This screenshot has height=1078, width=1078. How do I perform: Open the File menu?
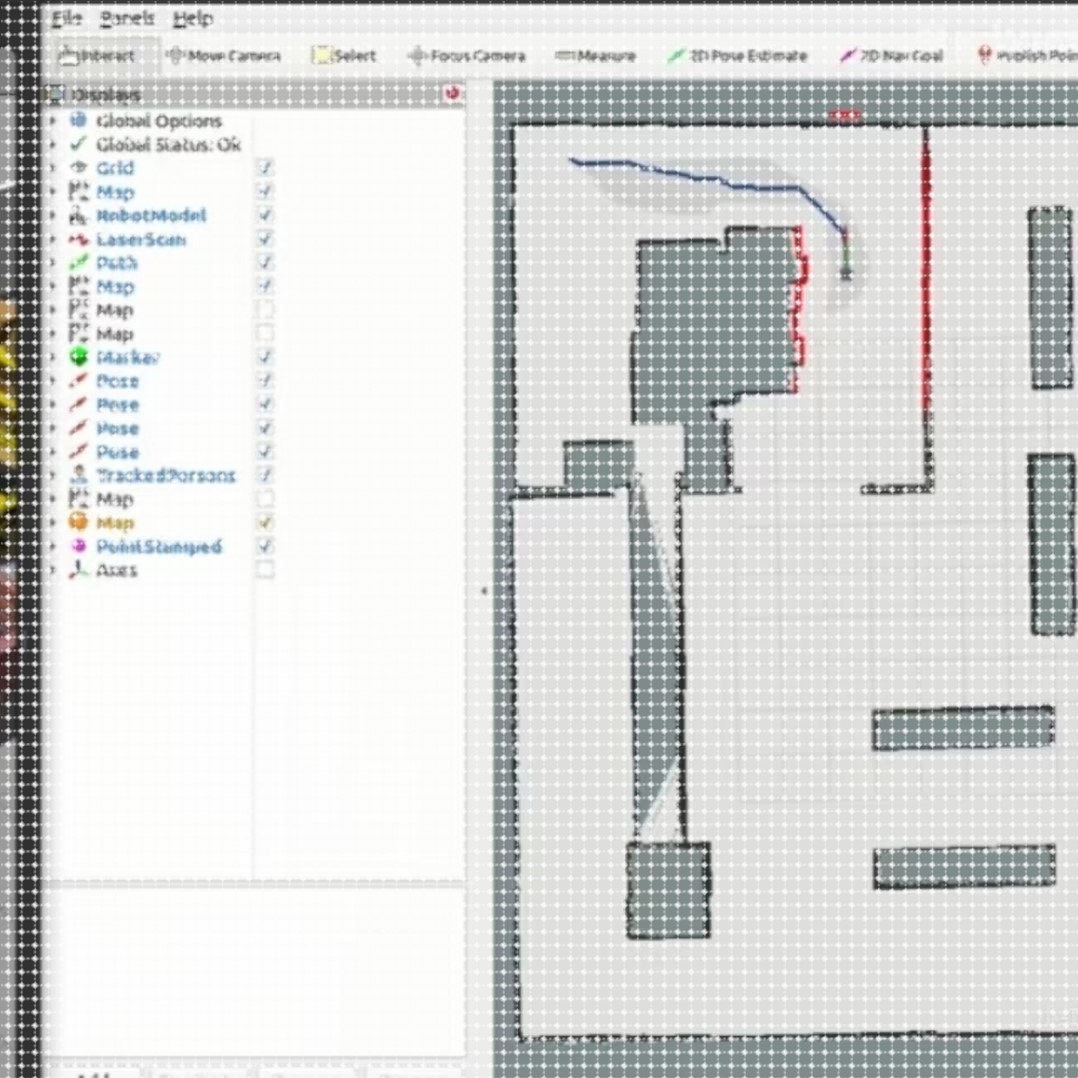[67, 19]
